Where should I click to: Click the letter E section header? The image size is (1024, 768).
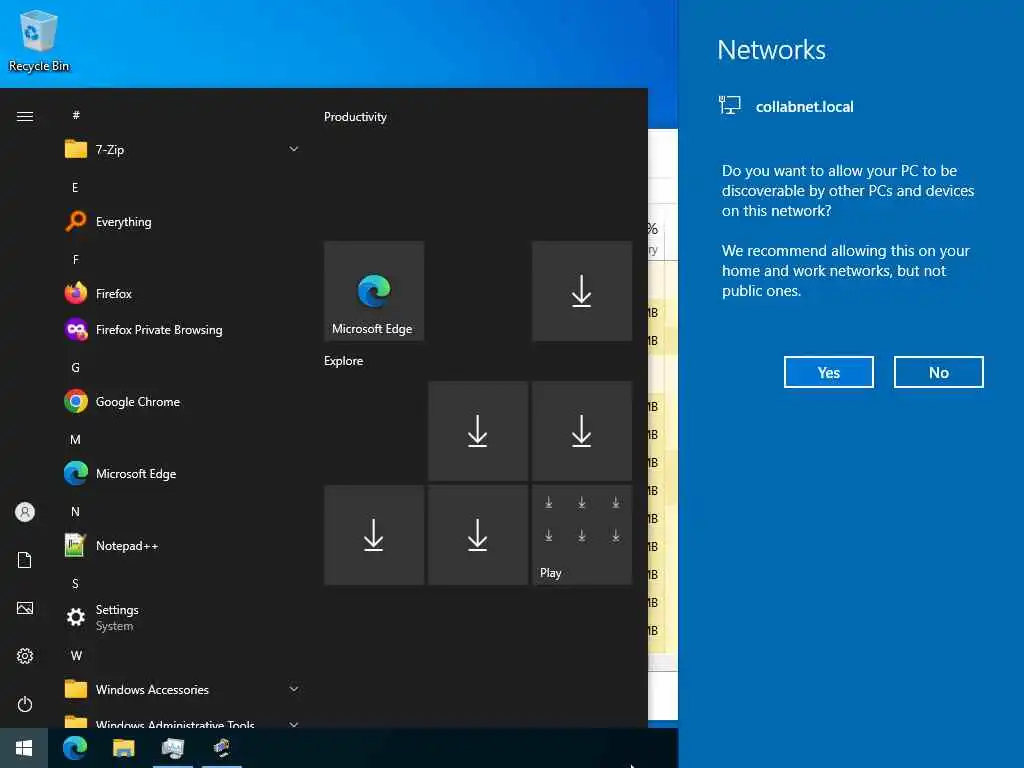pyautogui.click(x=75, y=187)
